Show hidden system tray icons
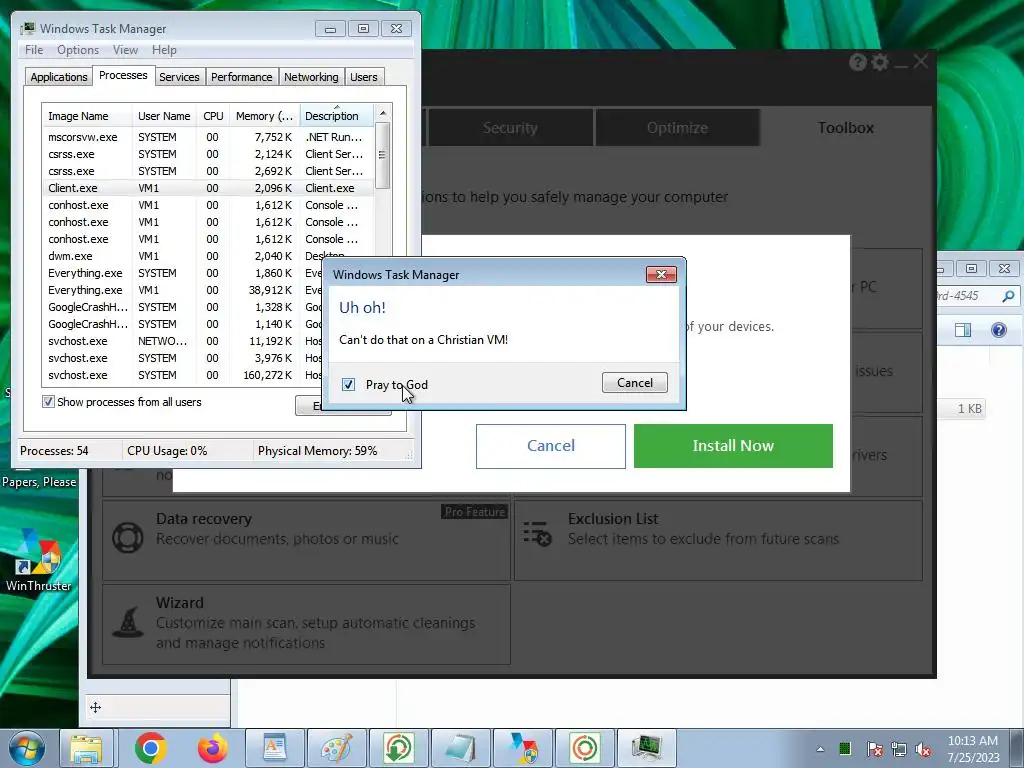 tap(820, 749)
